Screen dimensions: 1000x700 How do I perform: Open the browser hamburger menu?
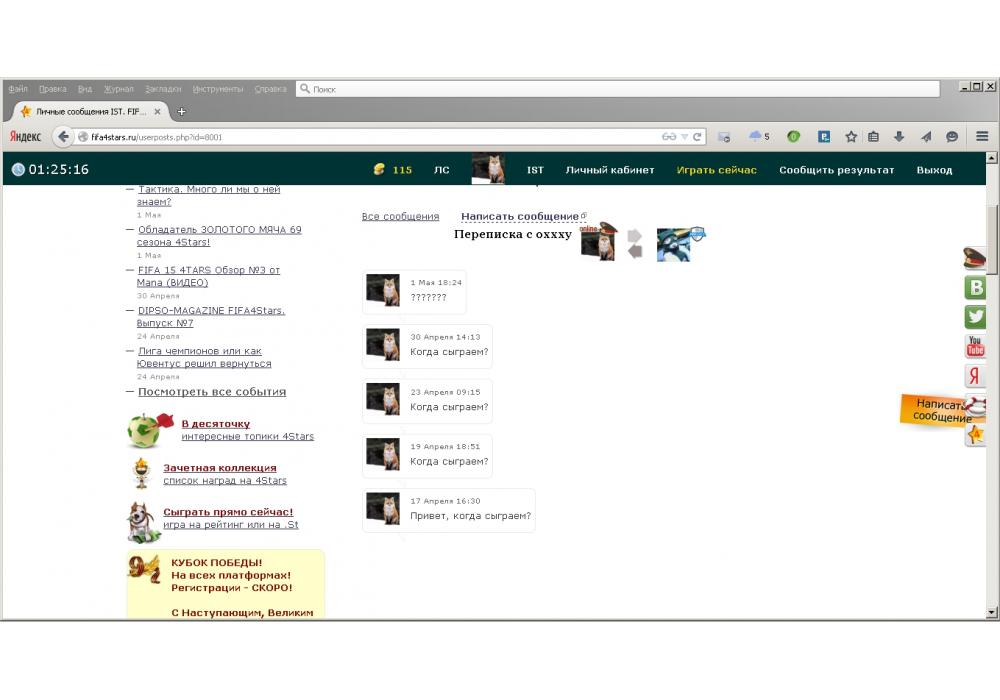pyautogui.click(x=982, y=137)
